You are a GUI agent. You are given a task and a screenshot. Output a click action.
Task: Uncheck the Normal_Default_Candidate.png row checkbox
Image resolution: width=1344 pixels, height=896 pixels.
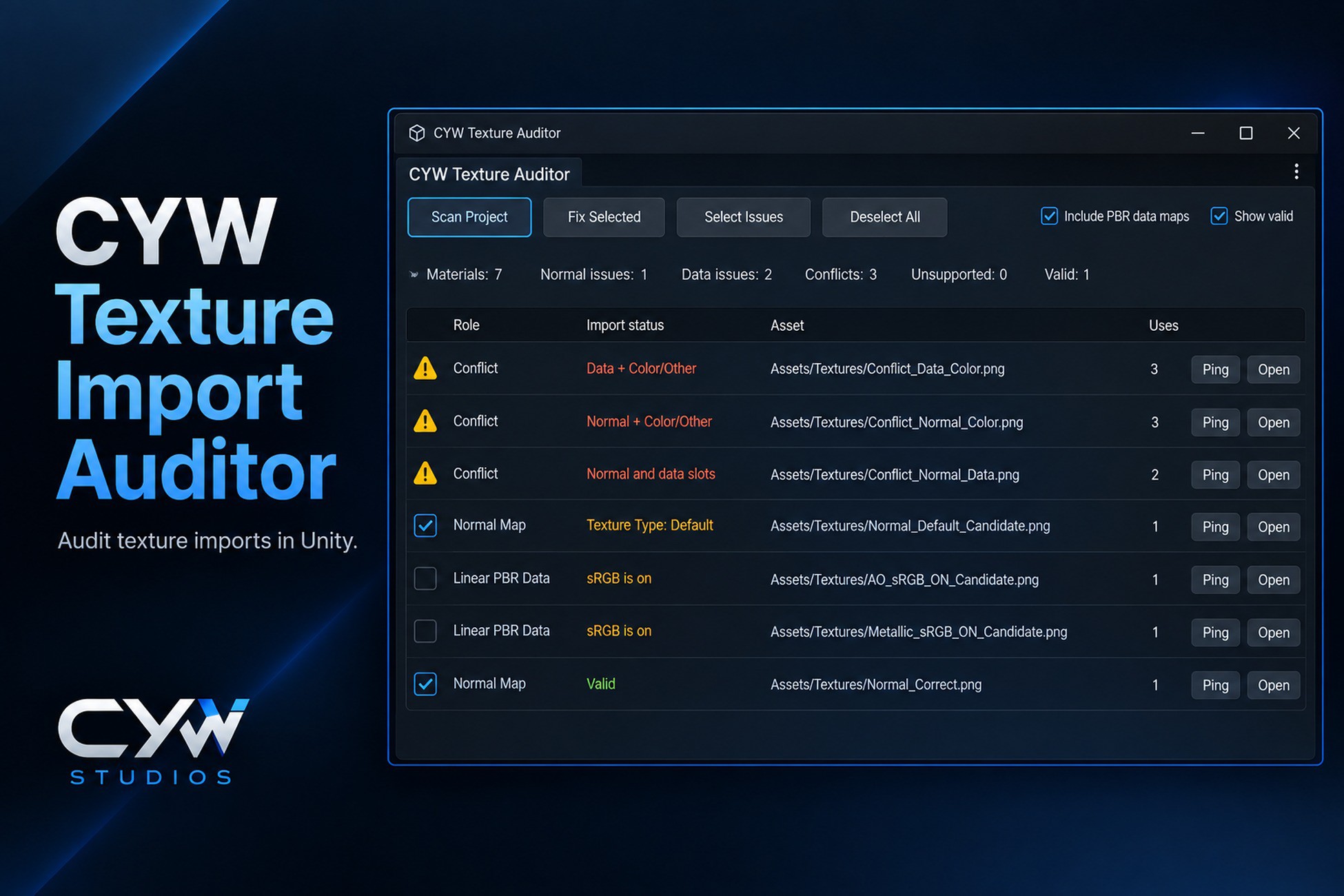pyautogui.click(x=425, y=526)
